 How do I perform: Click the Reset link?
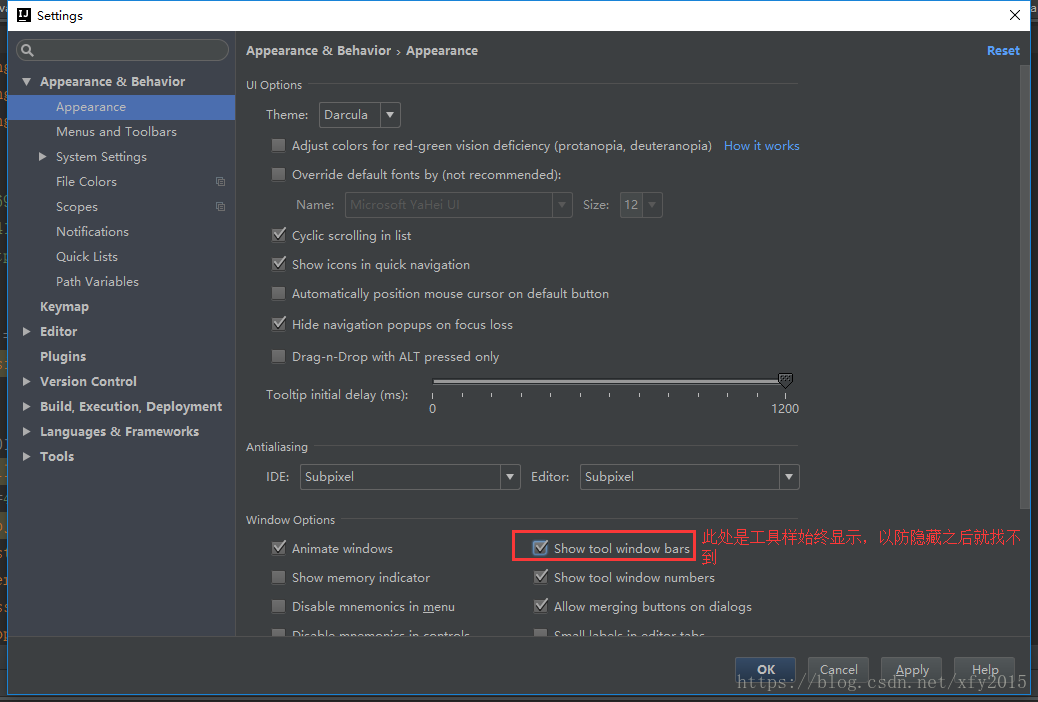tap(1003, 50)
